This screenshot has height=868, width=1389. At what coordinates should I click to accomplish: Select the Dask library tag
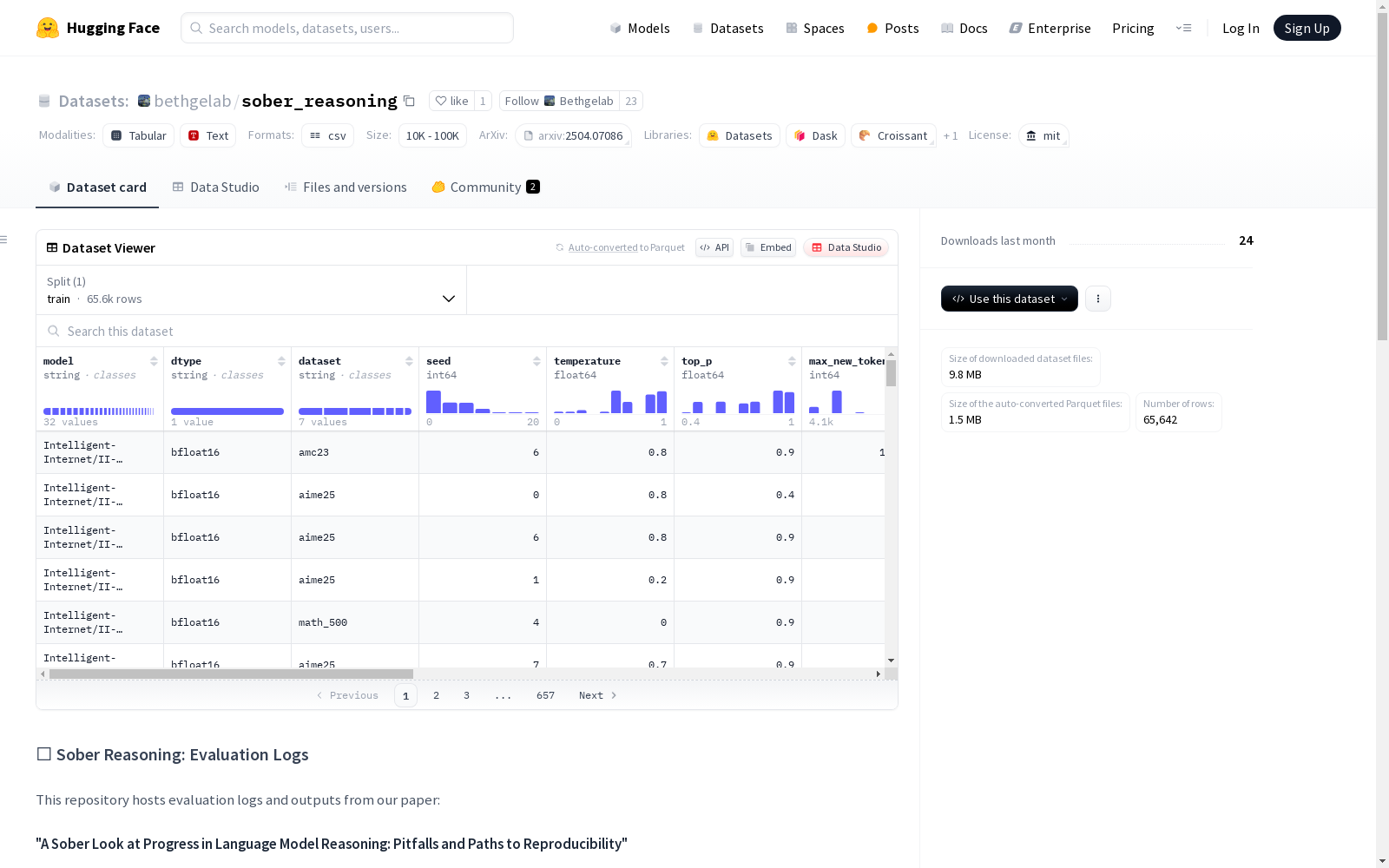click(815, 135)
